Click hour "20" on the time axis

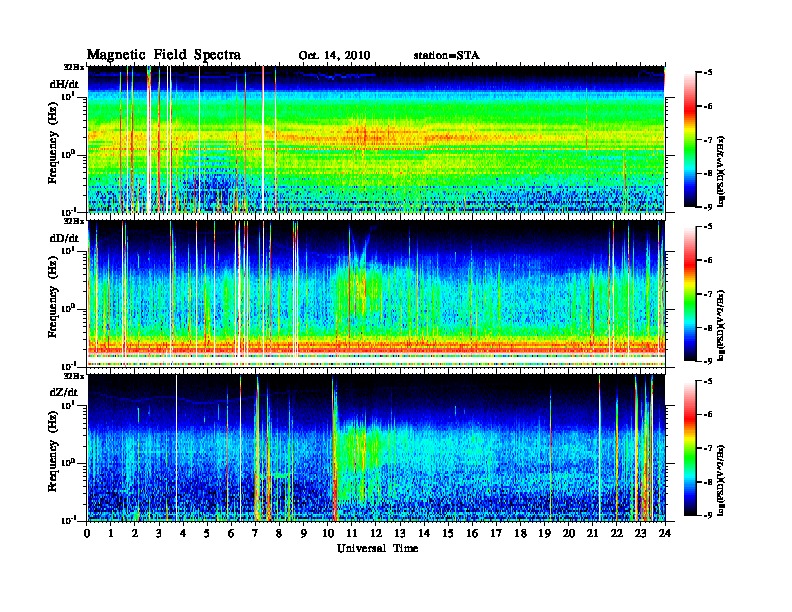[x=568, y=533]
